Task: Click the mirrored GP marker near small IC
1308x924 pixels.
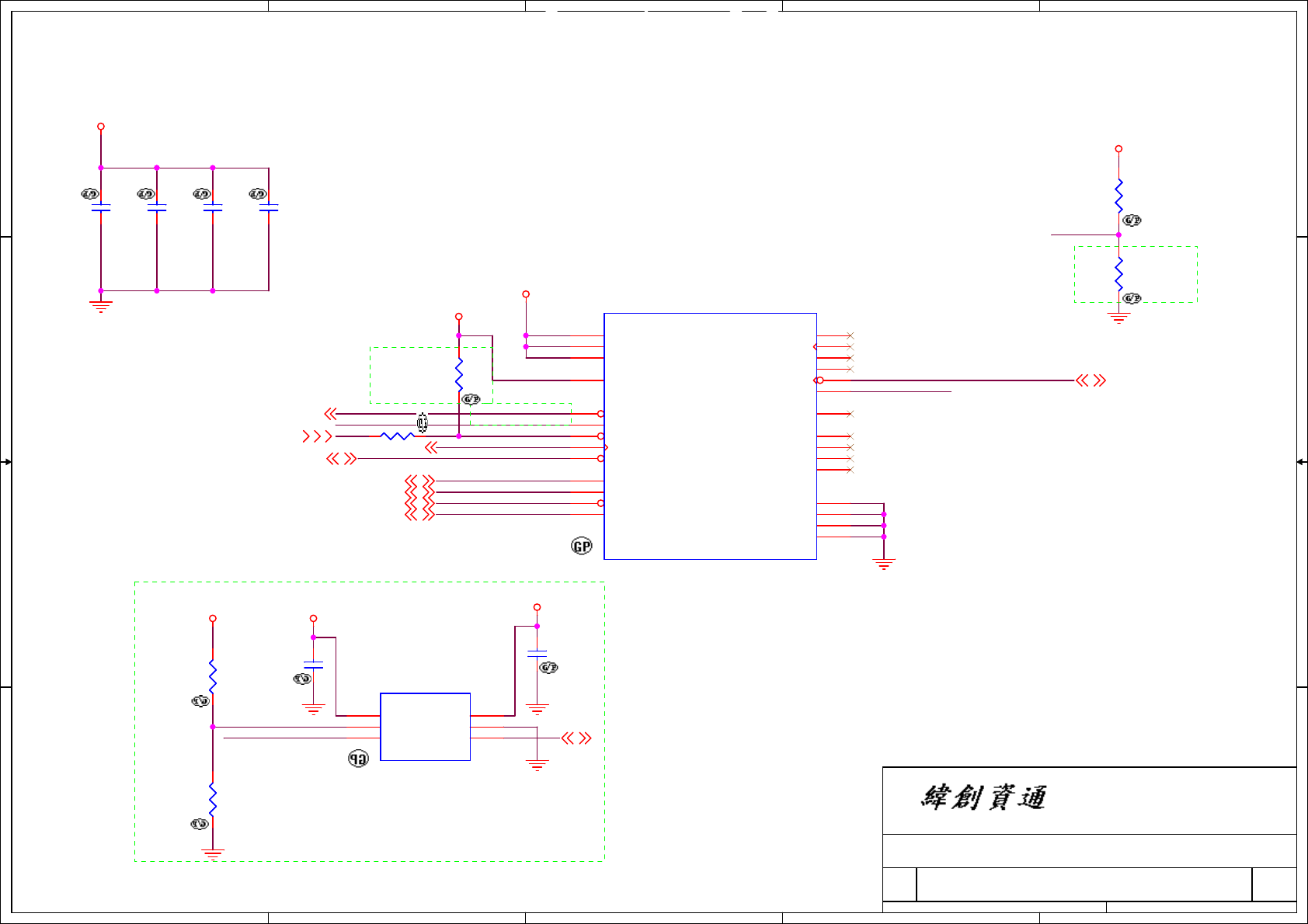Action: 358,759
